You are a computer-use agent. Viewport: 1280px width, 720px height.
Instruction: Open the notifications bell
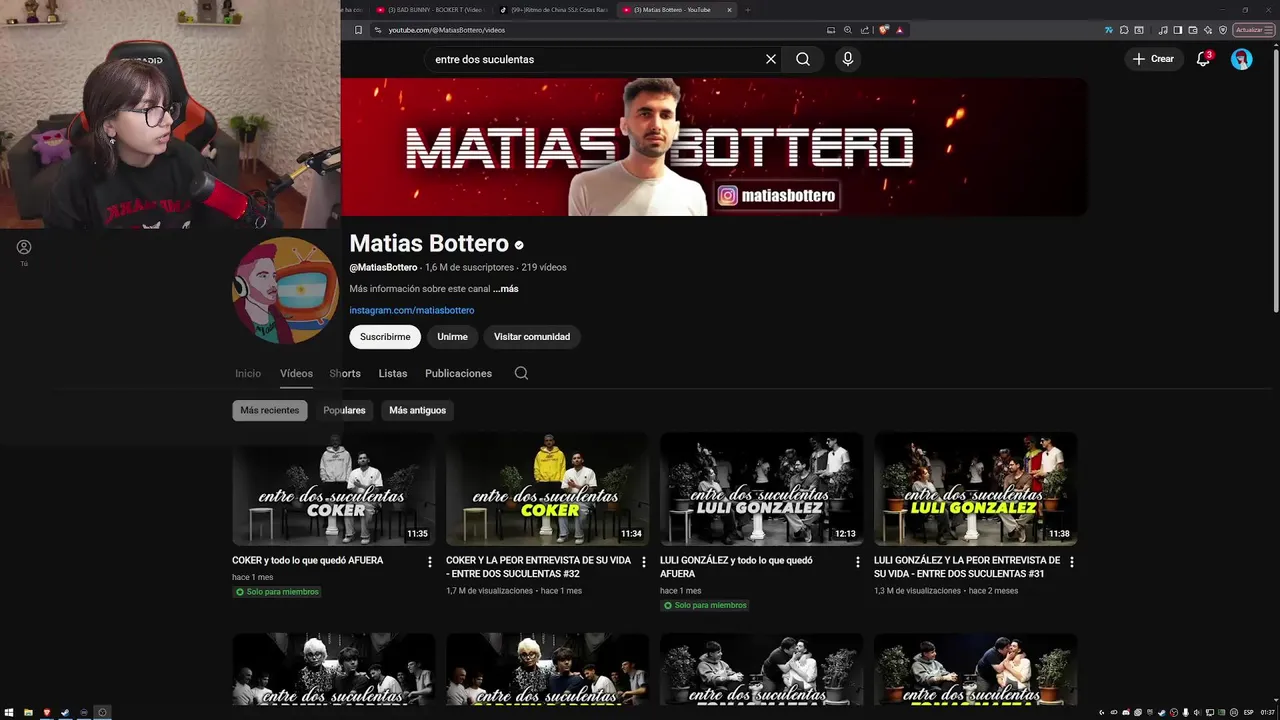point(1204,59)
